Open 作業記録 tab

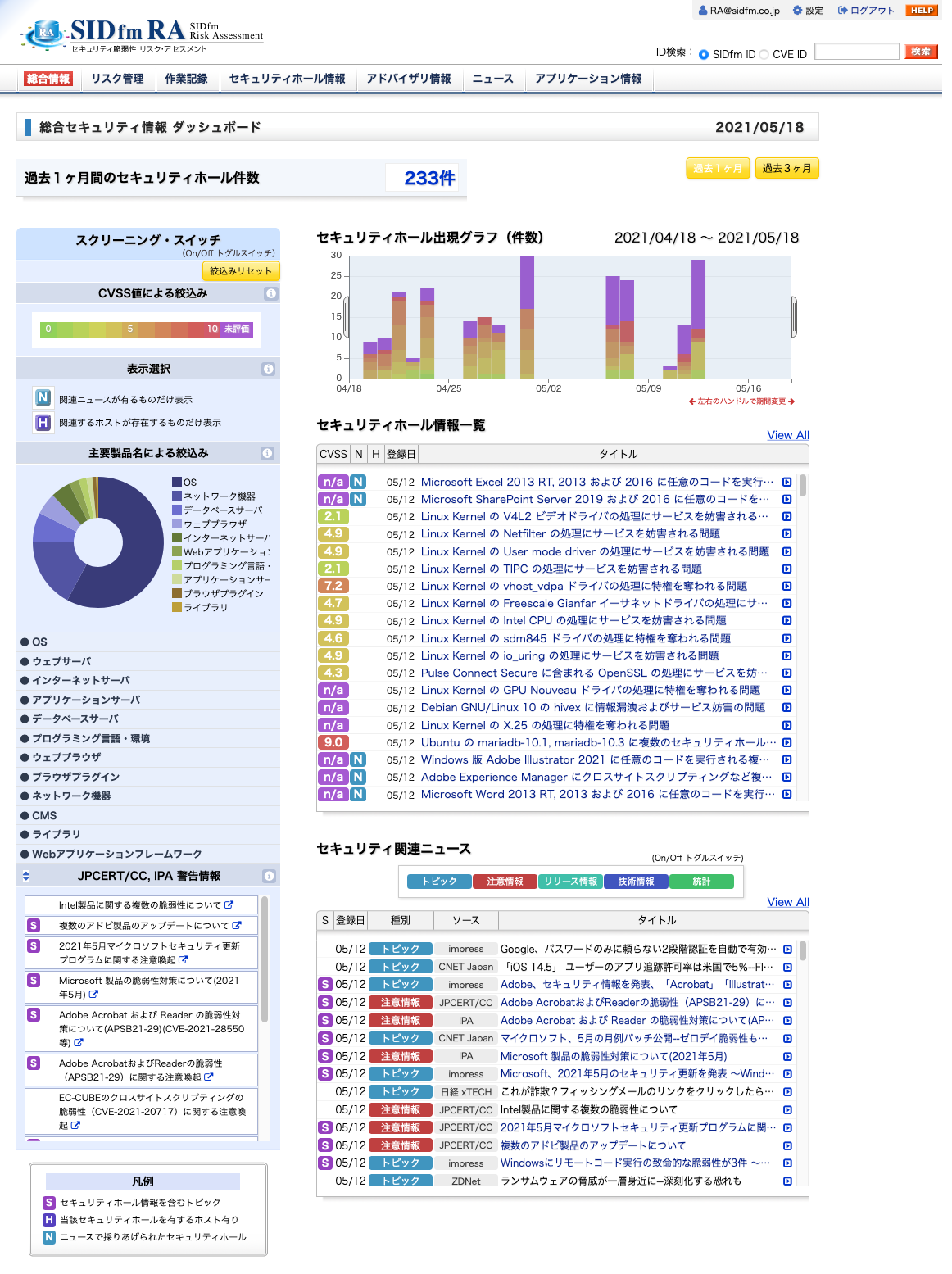[x=186, y=79]
